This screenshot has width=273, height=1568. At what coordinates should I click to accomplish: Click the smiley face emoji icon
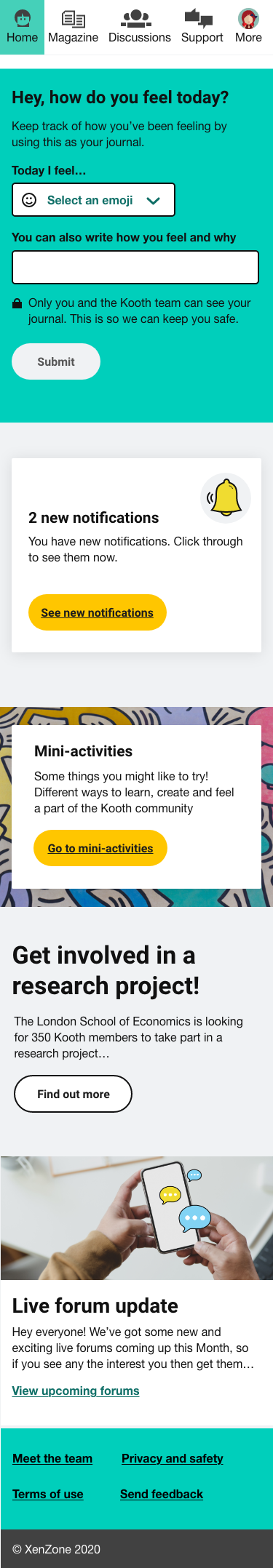point(29,200)
